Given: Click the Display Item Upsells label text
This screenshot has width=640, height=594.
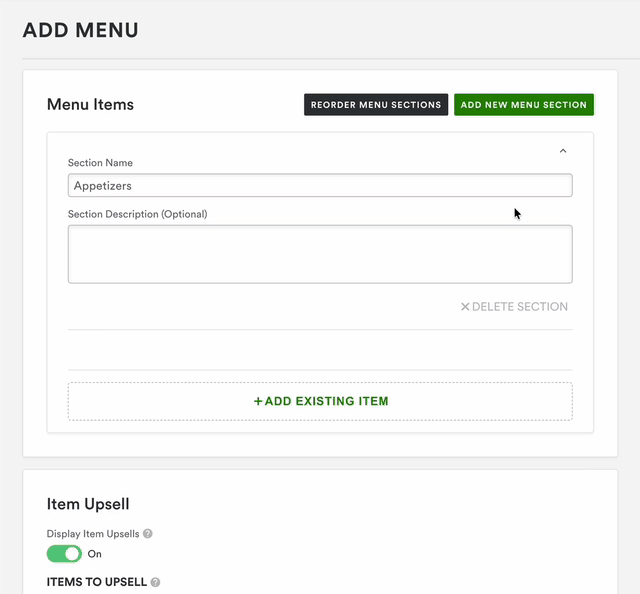Looking at the screenshot, I should [93, 534].
